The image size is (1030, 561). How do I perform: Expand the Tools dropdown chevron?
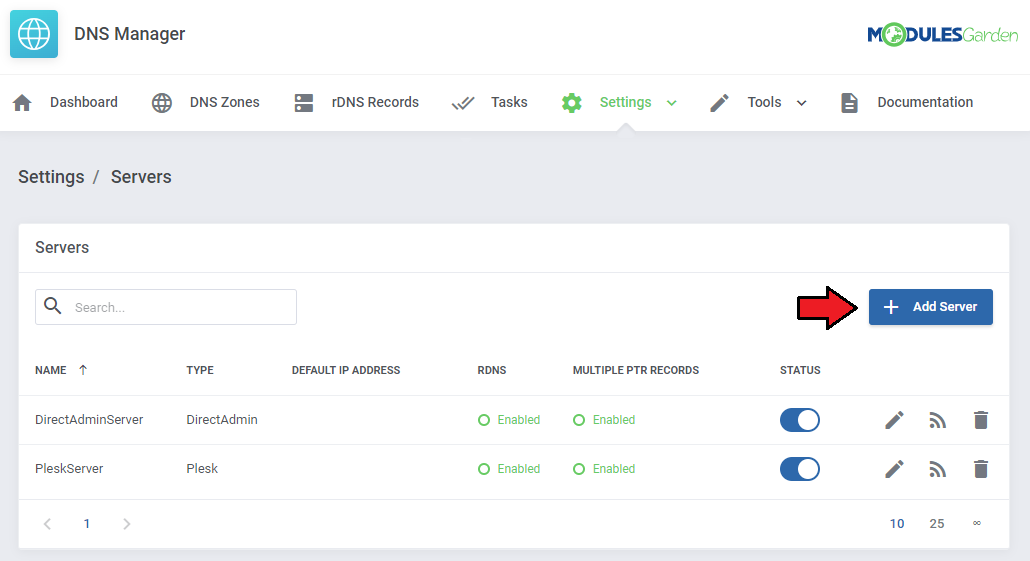801,103
